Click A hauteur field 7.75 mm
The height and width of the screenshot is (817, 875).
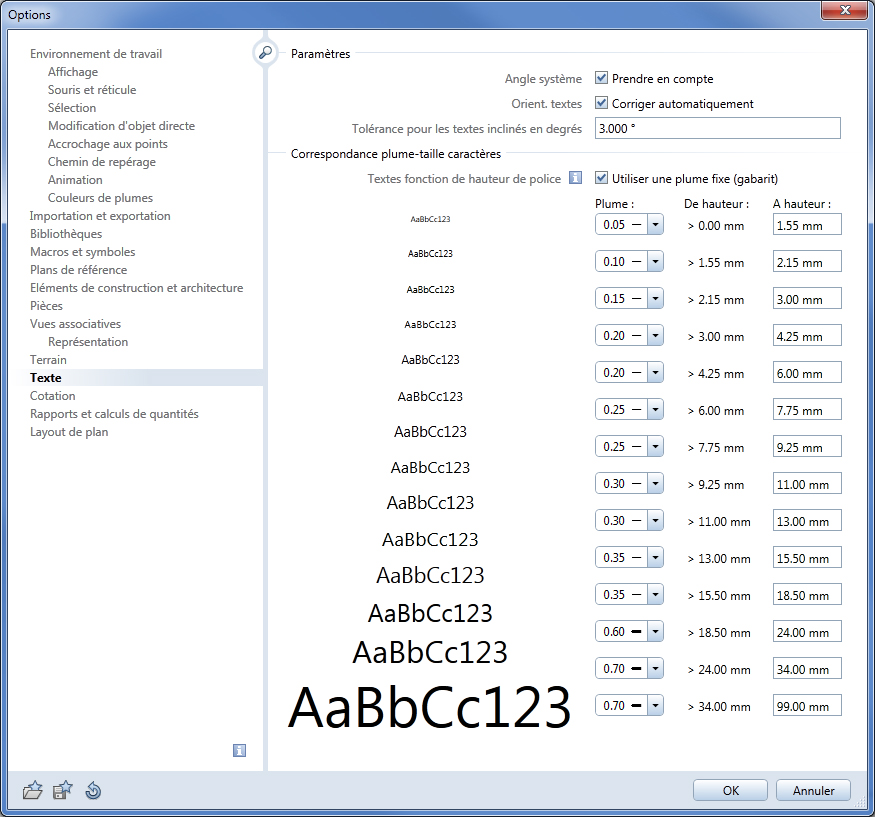click(807, 410)
